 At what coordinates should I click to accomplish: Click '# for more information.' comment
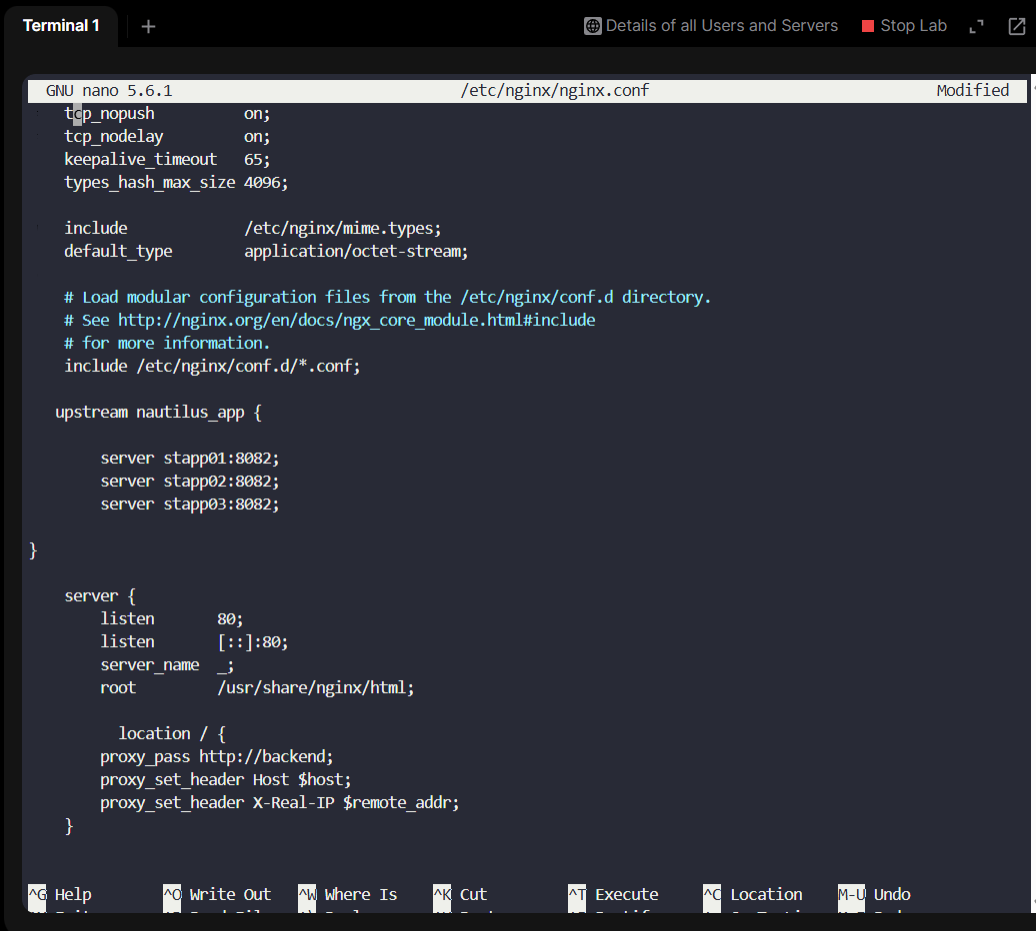pos(167,343)
